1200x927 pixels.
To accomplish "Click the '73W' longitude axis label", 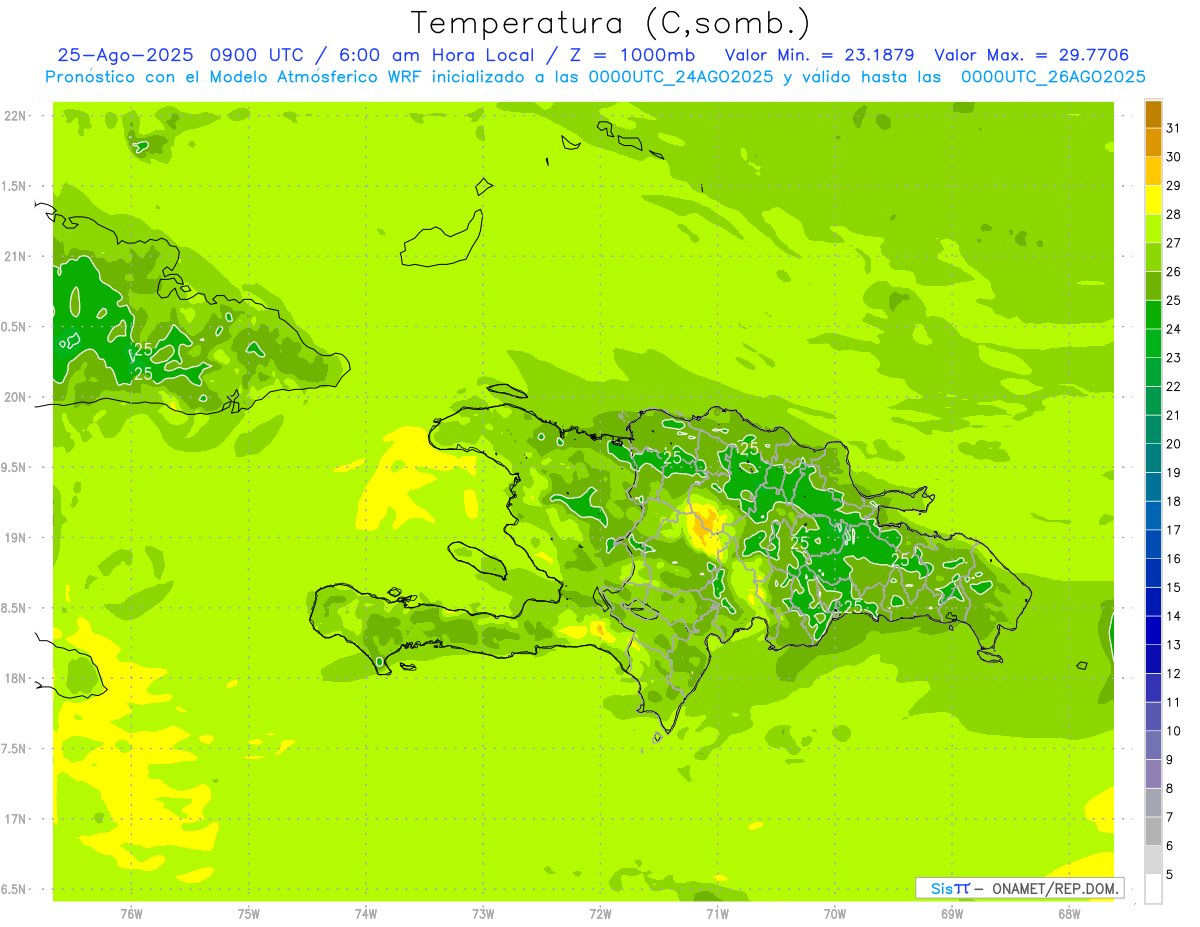I will (483, 914).
